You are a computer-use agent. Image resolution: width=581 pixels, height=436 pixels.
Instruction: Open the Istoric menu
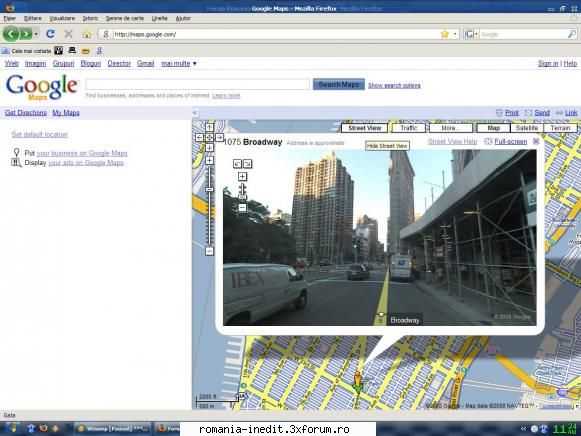point(90,18)
